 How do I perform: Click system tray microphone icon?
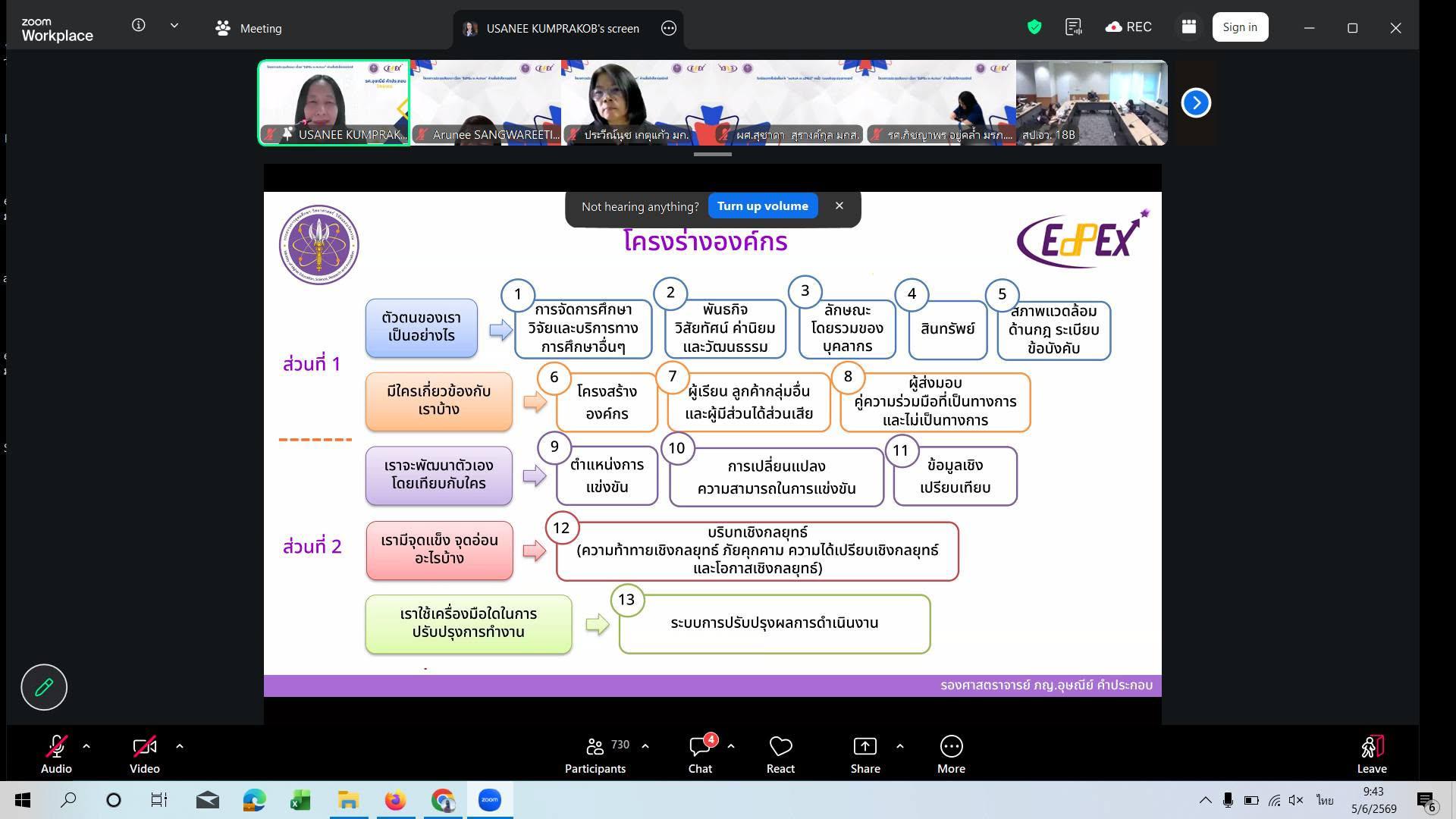click(1228, 800)
